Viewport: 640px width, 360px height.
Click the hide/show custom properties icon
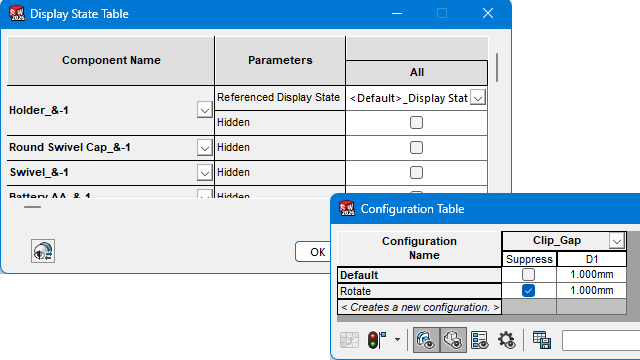tap(480, 340)
